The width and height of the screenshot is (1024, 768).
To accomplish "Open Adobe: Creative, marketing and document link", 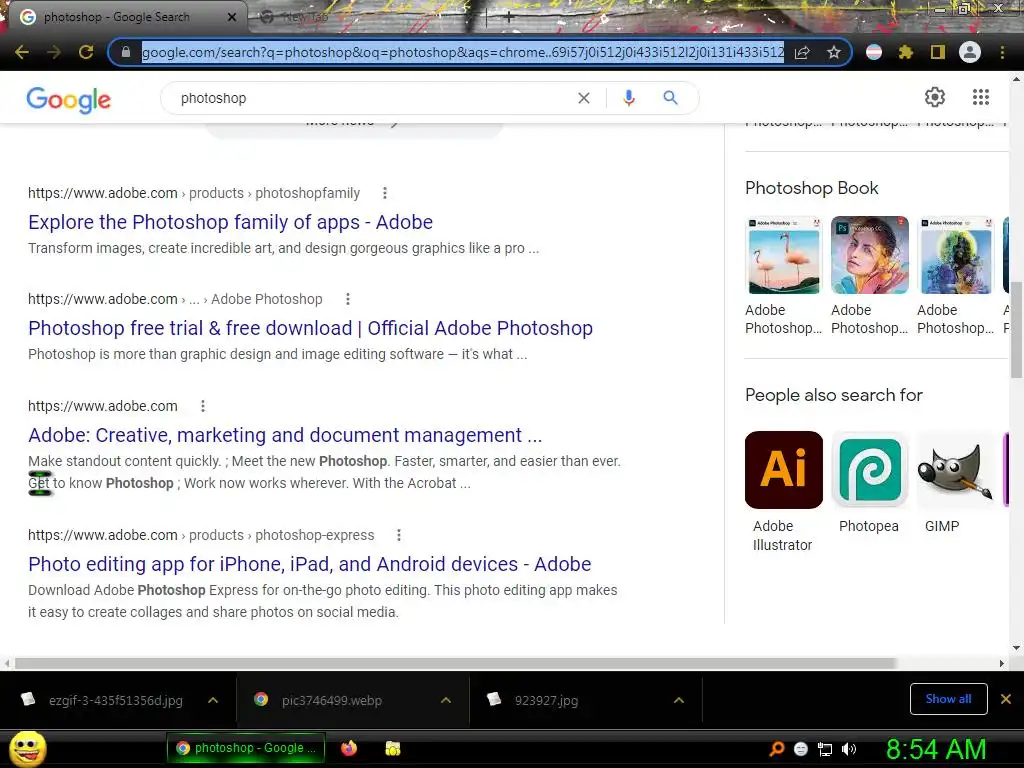I will tap(285, 435).
